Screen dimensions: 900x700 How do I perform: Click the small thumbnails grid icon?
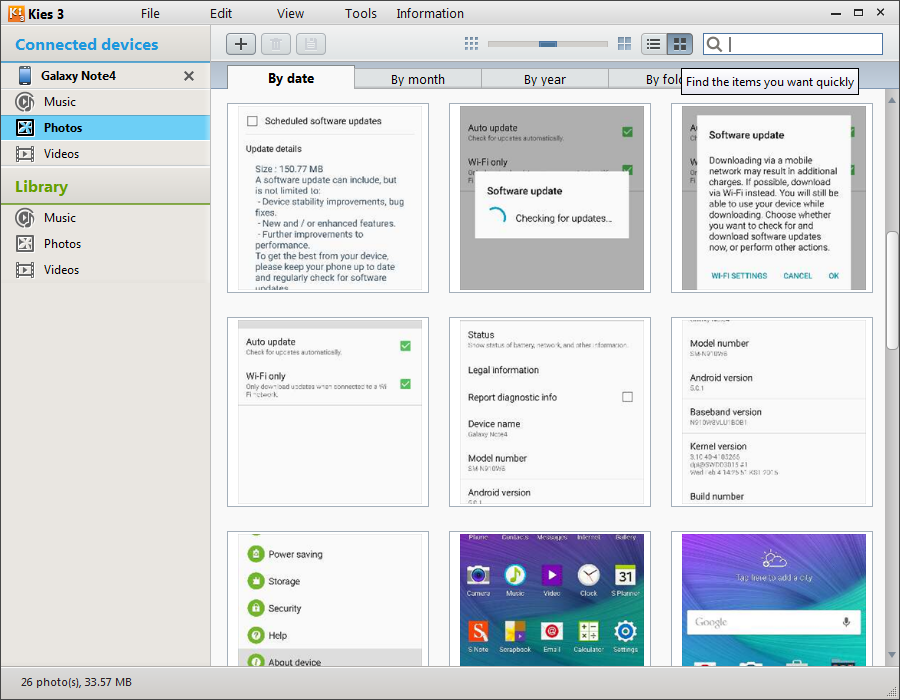coord(471,44)
